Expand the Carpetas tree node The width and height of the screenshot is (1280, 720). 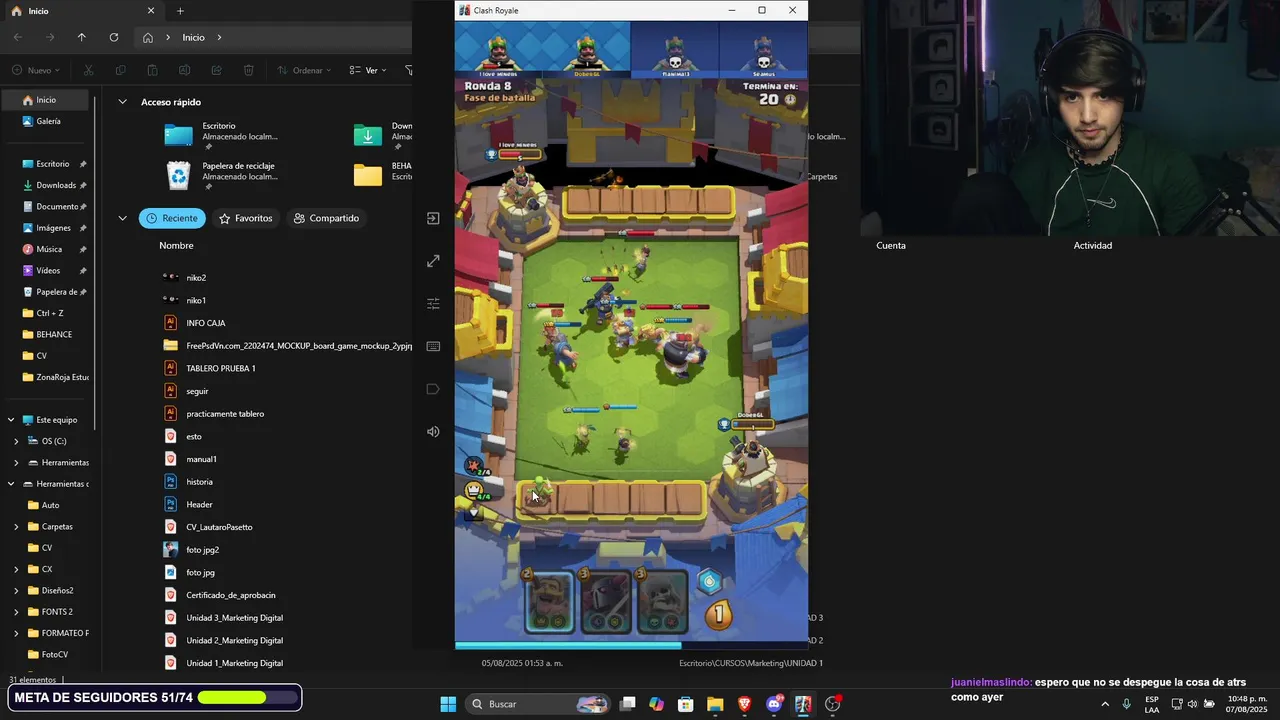coord(16,526)
